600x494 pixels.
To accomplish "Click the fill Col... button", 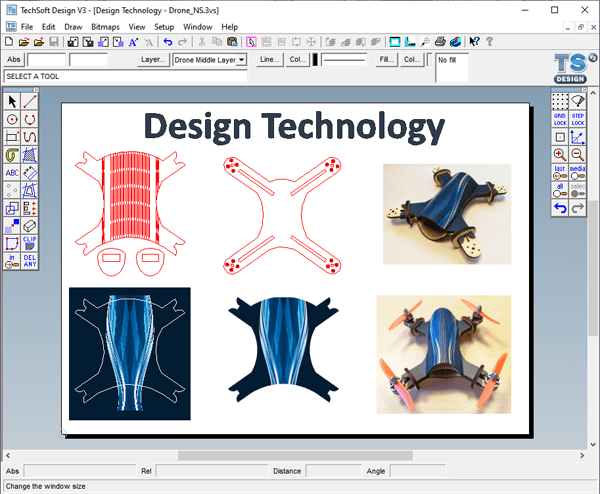I will click(412, 60).
